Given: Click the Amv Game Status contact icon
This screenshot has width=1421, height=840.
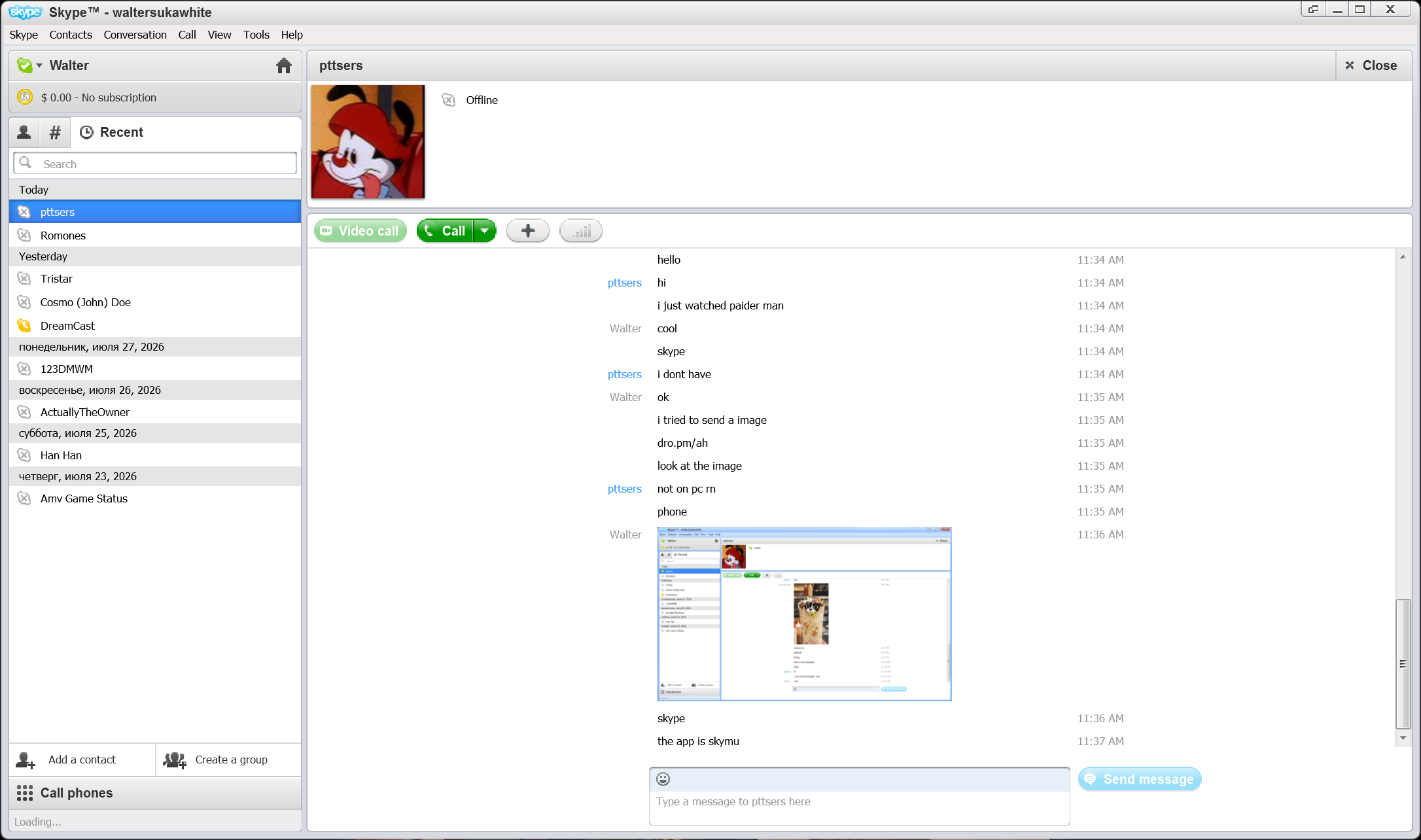Looking at the screenshot, I should (x=24, y=499).
